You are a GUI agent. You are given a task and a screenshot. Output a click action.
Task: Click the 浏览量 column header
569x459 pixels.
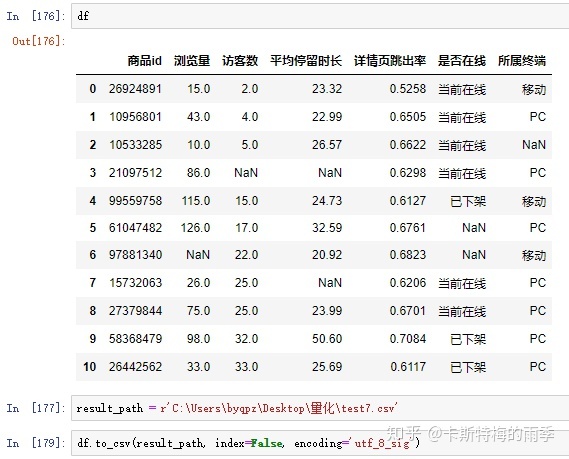pyautogui.click(x=192, y=61)
